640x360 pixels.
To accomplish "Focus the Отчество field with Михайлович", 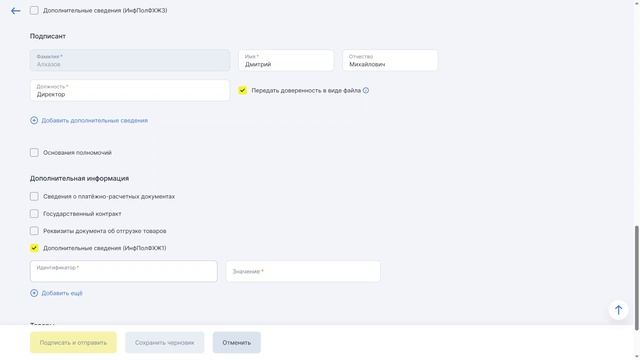I will click(390, 60).
